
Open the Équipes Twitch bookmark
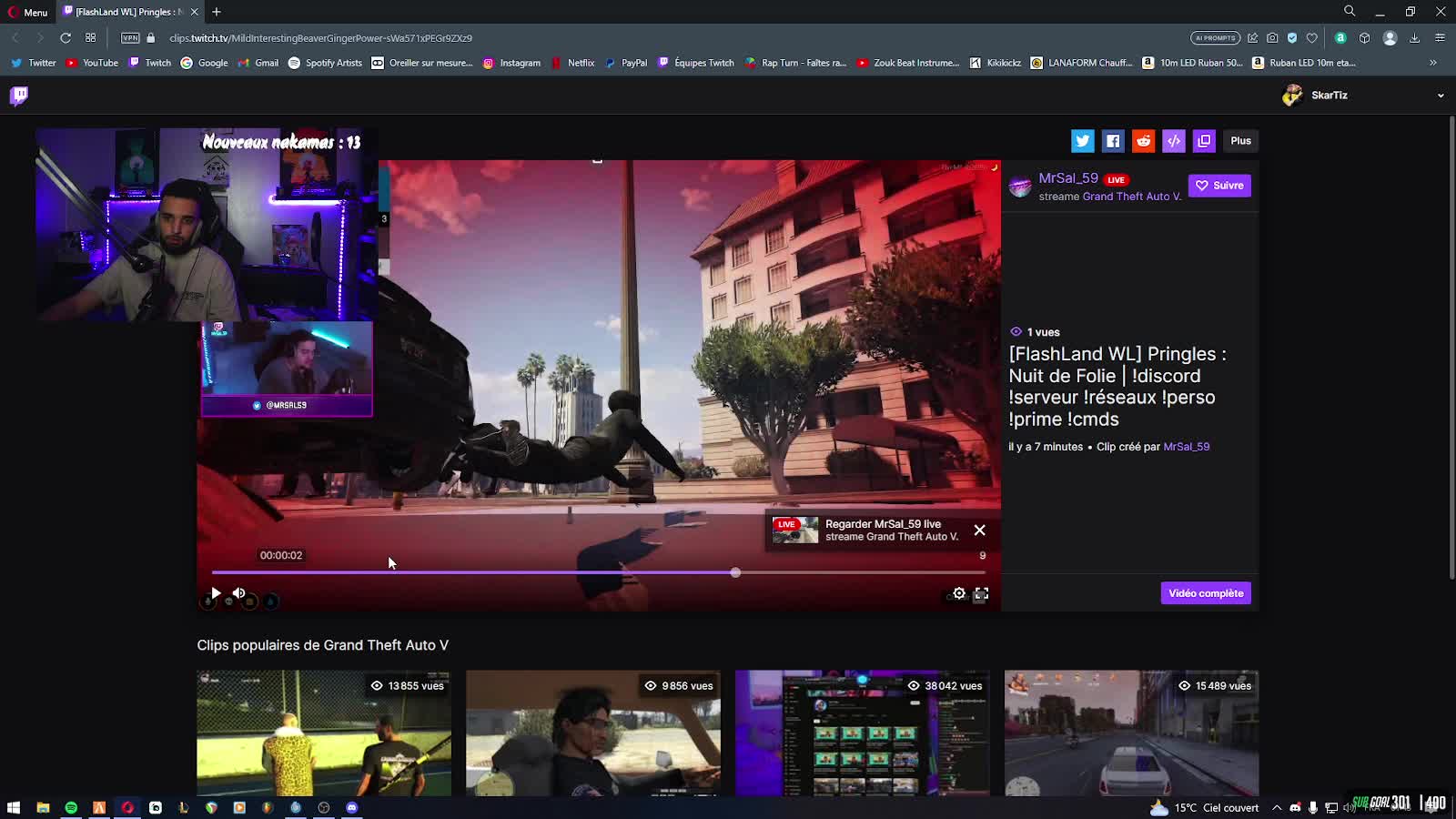(x=696, y=63)
